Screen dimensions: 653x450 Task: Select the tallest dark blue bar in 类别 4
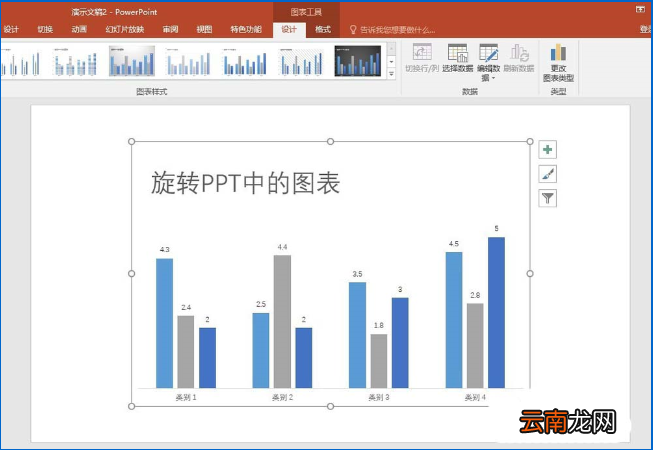[x=496, y=312]
